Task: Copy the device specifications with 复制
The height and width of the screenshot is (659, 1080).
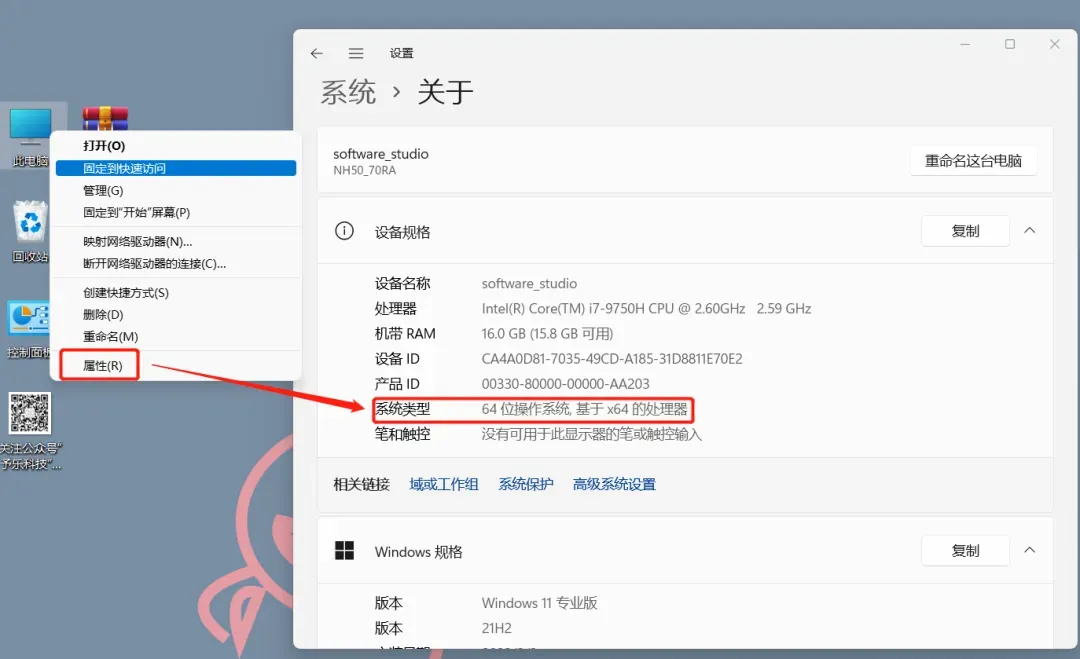Action: [x=965, y=231]
